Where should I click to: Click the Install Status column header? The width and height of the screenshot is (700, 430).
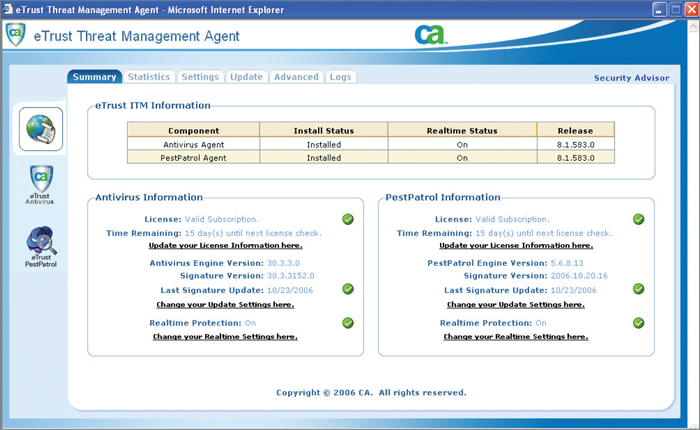(324, 130)
